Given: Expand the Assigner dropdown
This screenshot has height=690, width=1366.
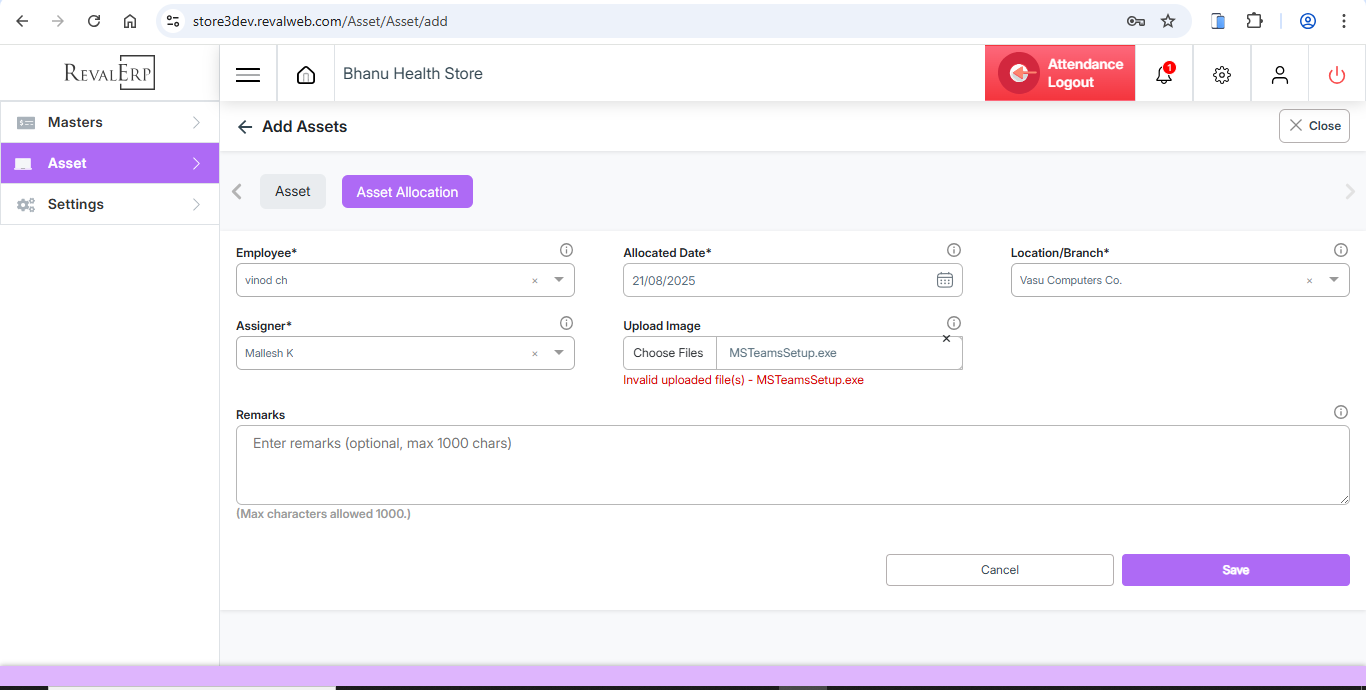Looking at the screenshot, I should (x=559, y=353).
